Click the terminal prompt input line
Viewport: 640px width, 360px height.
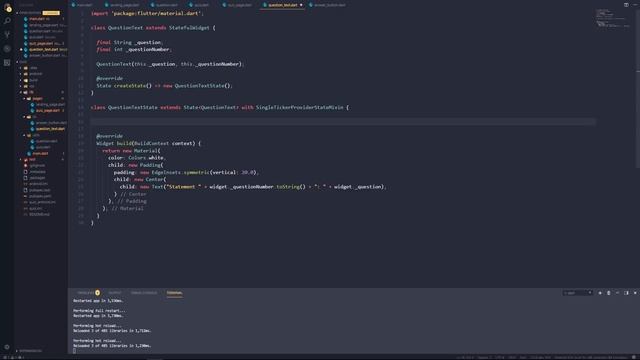74,351
